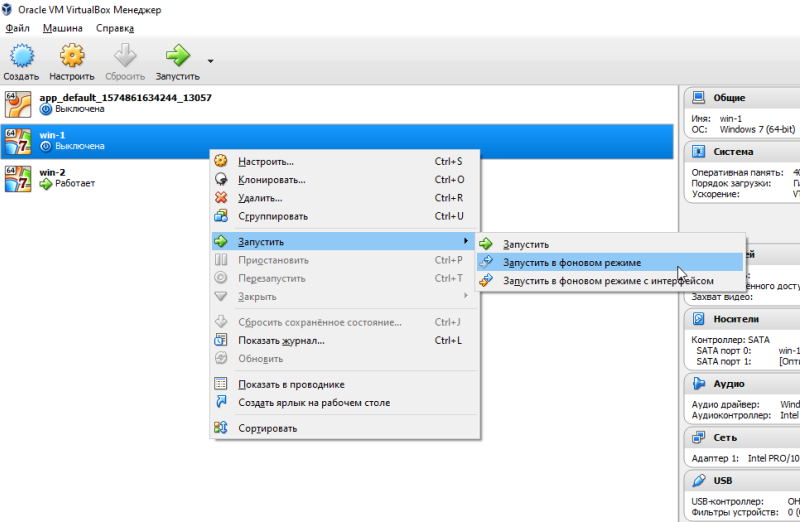The height and width of the screenshot is (522, 800).
Task: Click the VirtualBox logo in title bar
Action: click(x=7, y=9)
